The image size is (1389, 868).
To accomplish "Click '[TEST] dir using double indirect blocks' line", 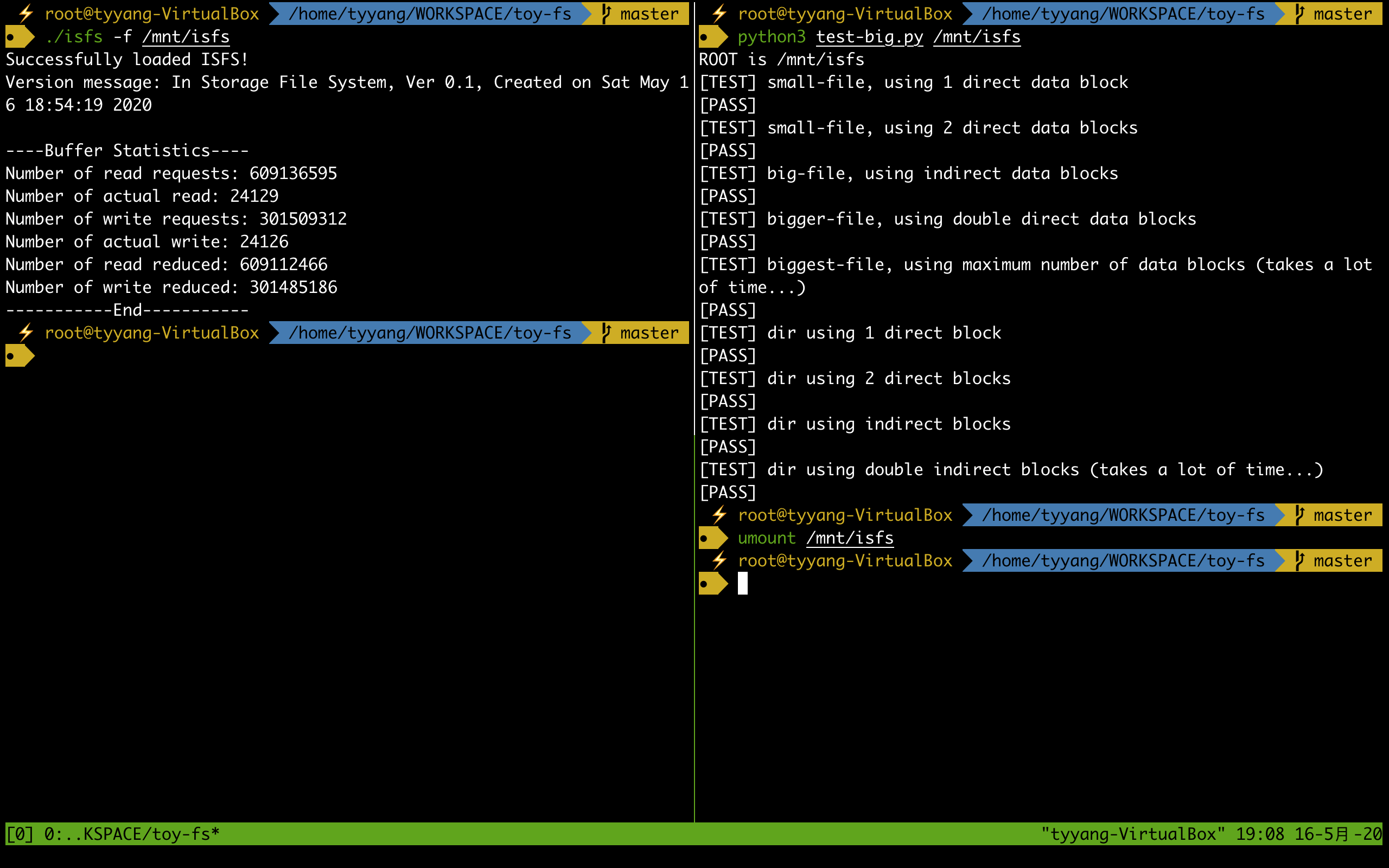I will pyautogui.click(x=1011, y=470).
